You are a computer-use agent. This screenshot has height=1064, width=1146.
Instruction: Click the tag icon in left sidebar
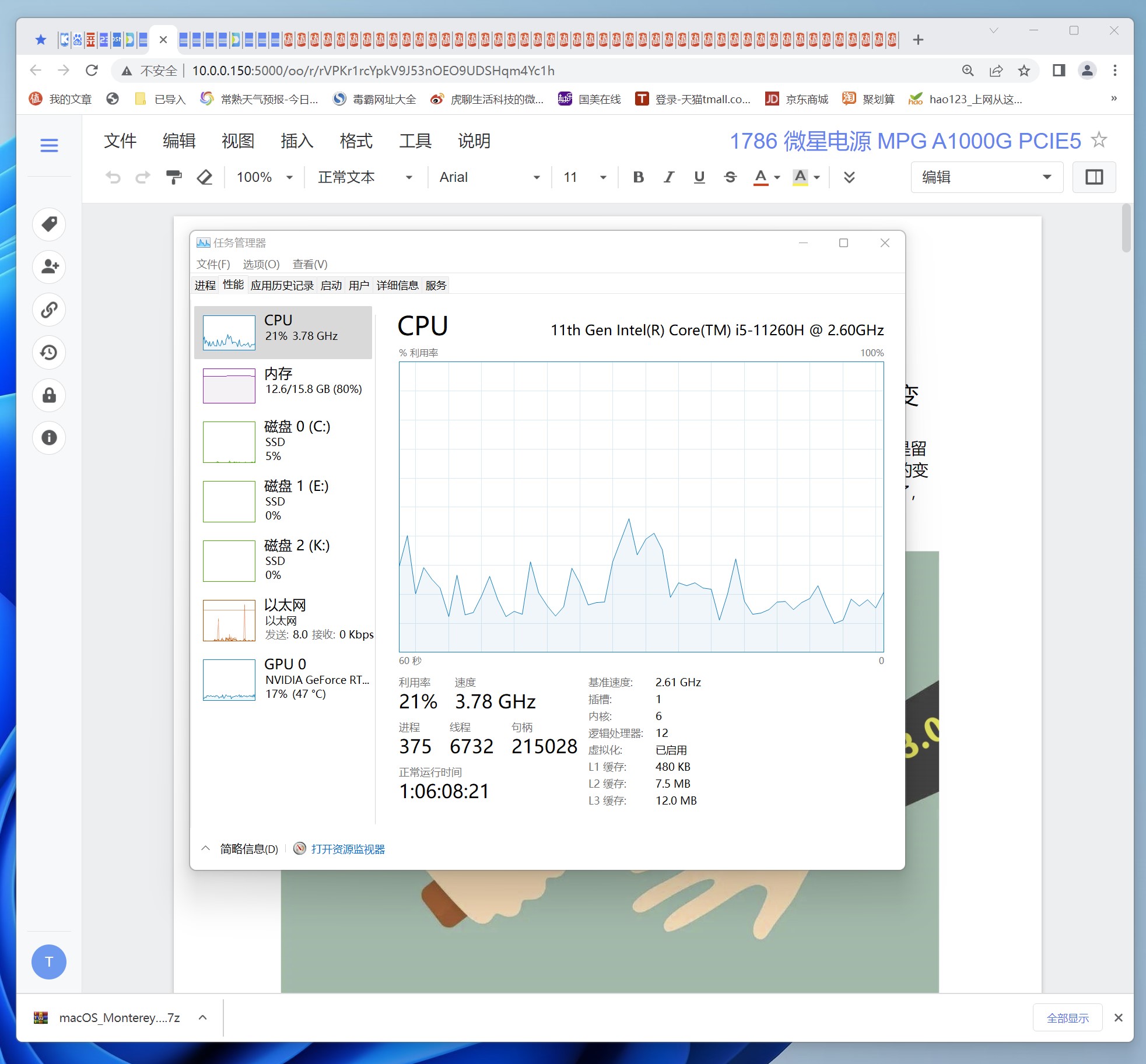click(x=49, y=224)
